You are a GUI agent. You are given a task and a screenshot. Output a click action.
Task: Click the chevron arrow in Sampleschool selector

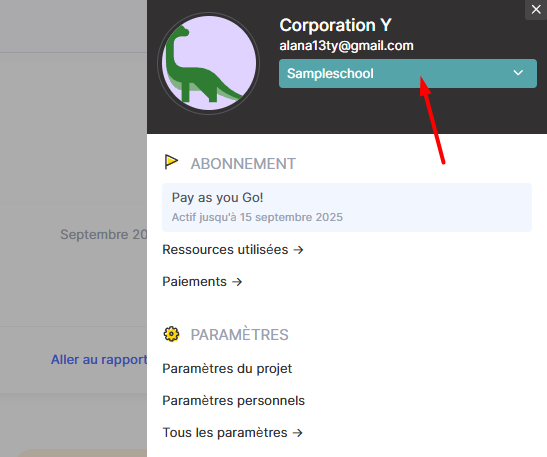pyautogui.click(x=518, y=73)
